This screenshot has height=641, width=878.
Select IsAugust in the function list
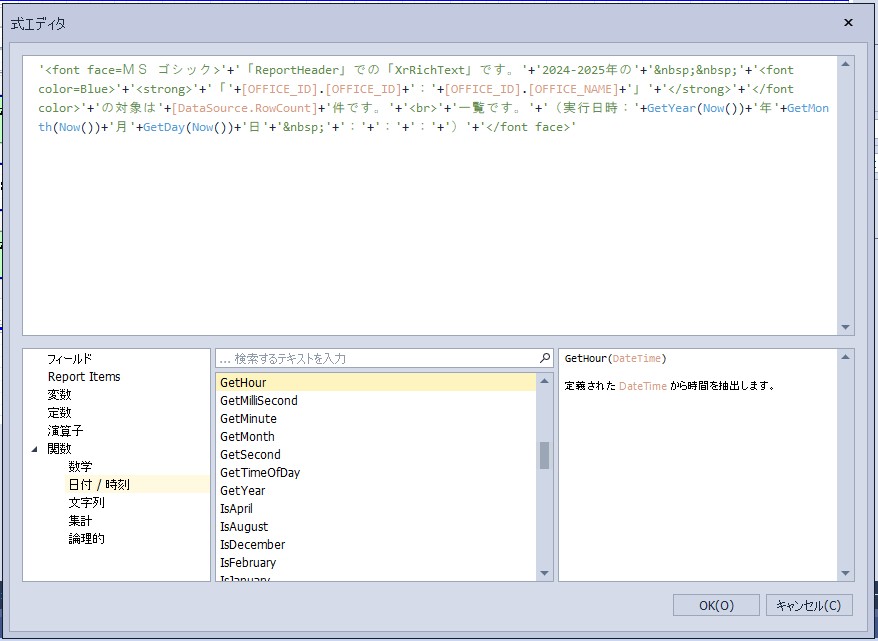244,527
